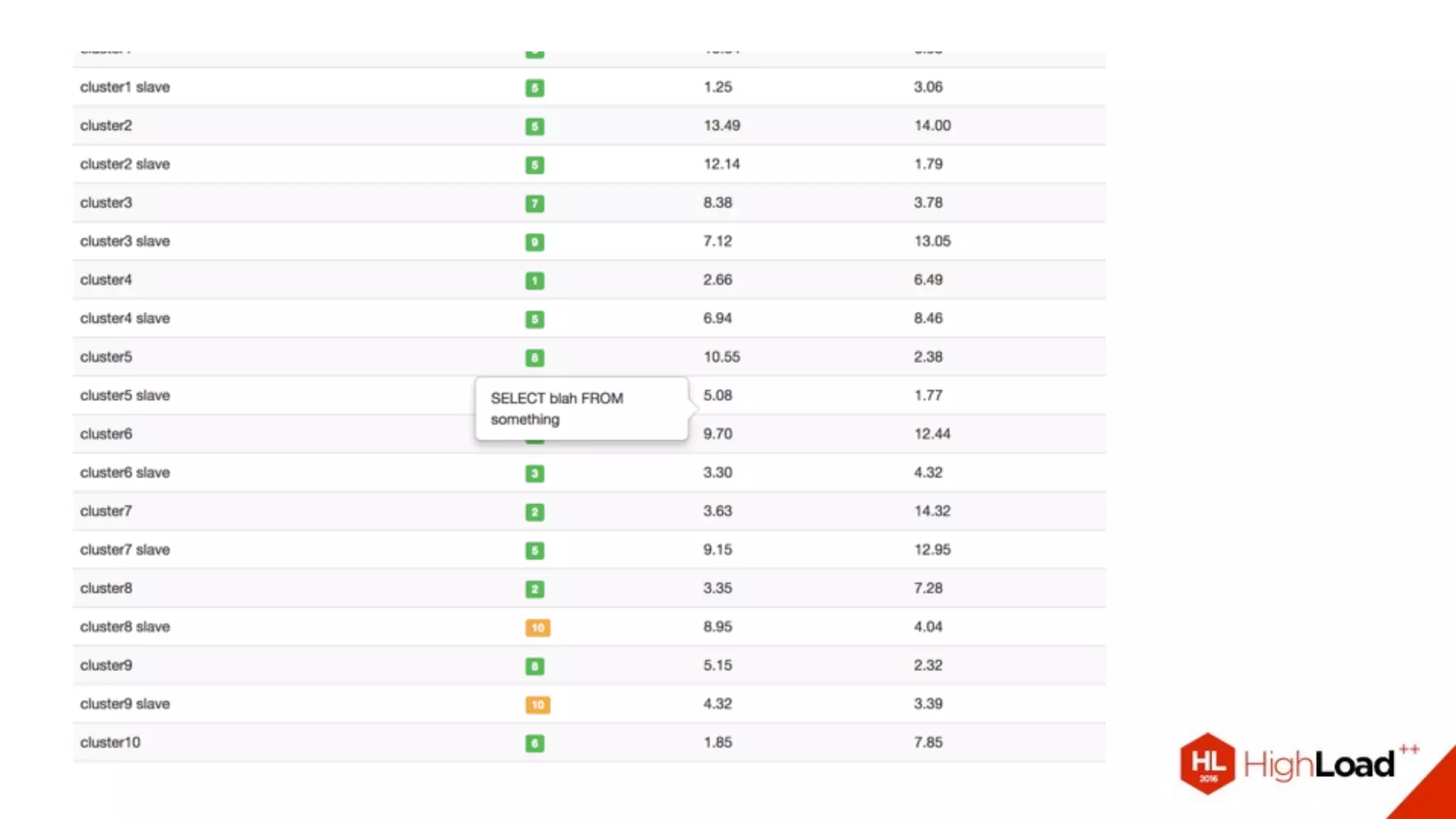The height and width of the screenshot is (819, 1456).
Task: Click the HL hexagon logo
Action: point(1207,764)
